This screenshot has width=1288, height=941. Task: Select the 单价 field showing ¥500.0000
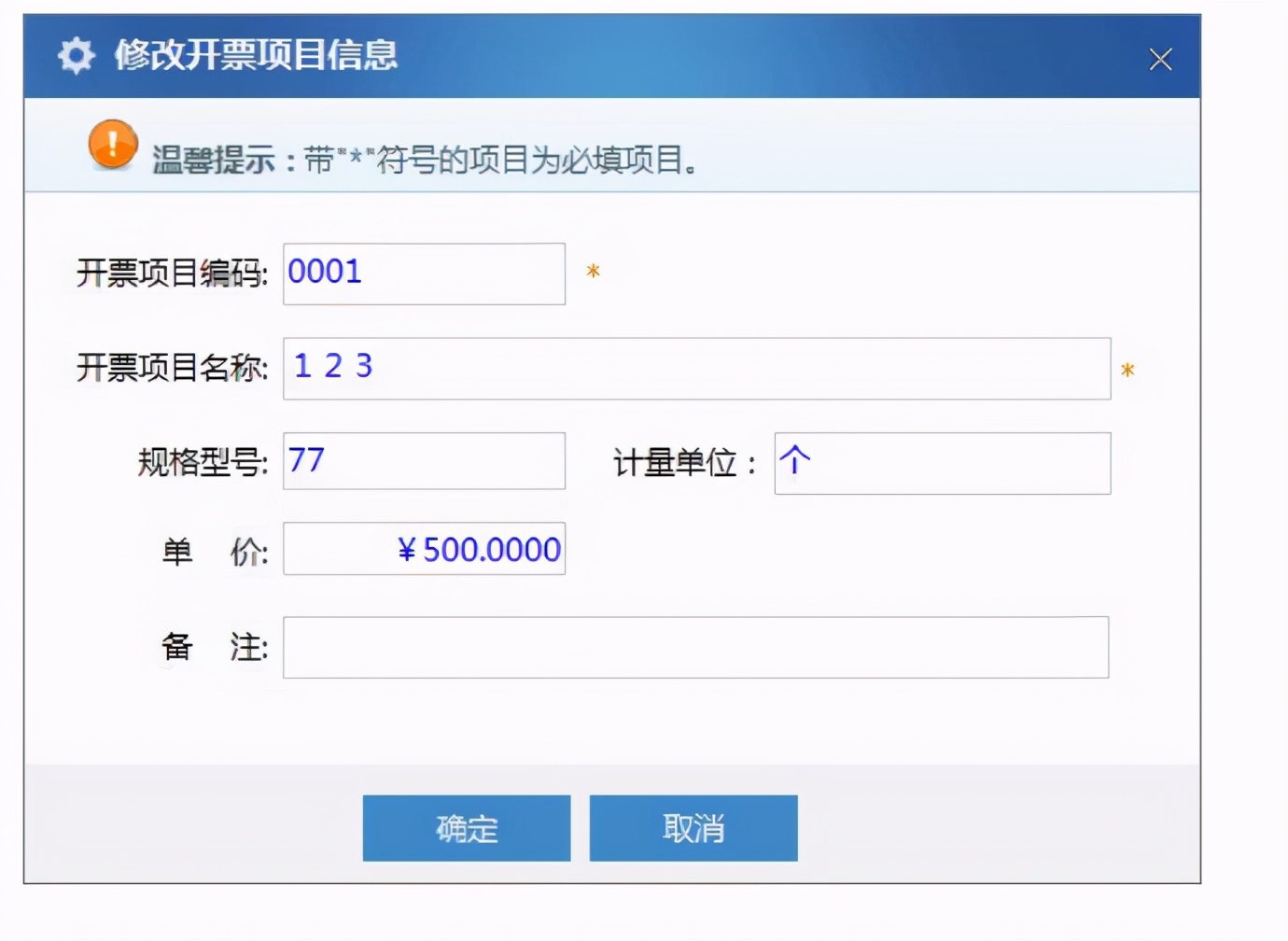(423, 549)
